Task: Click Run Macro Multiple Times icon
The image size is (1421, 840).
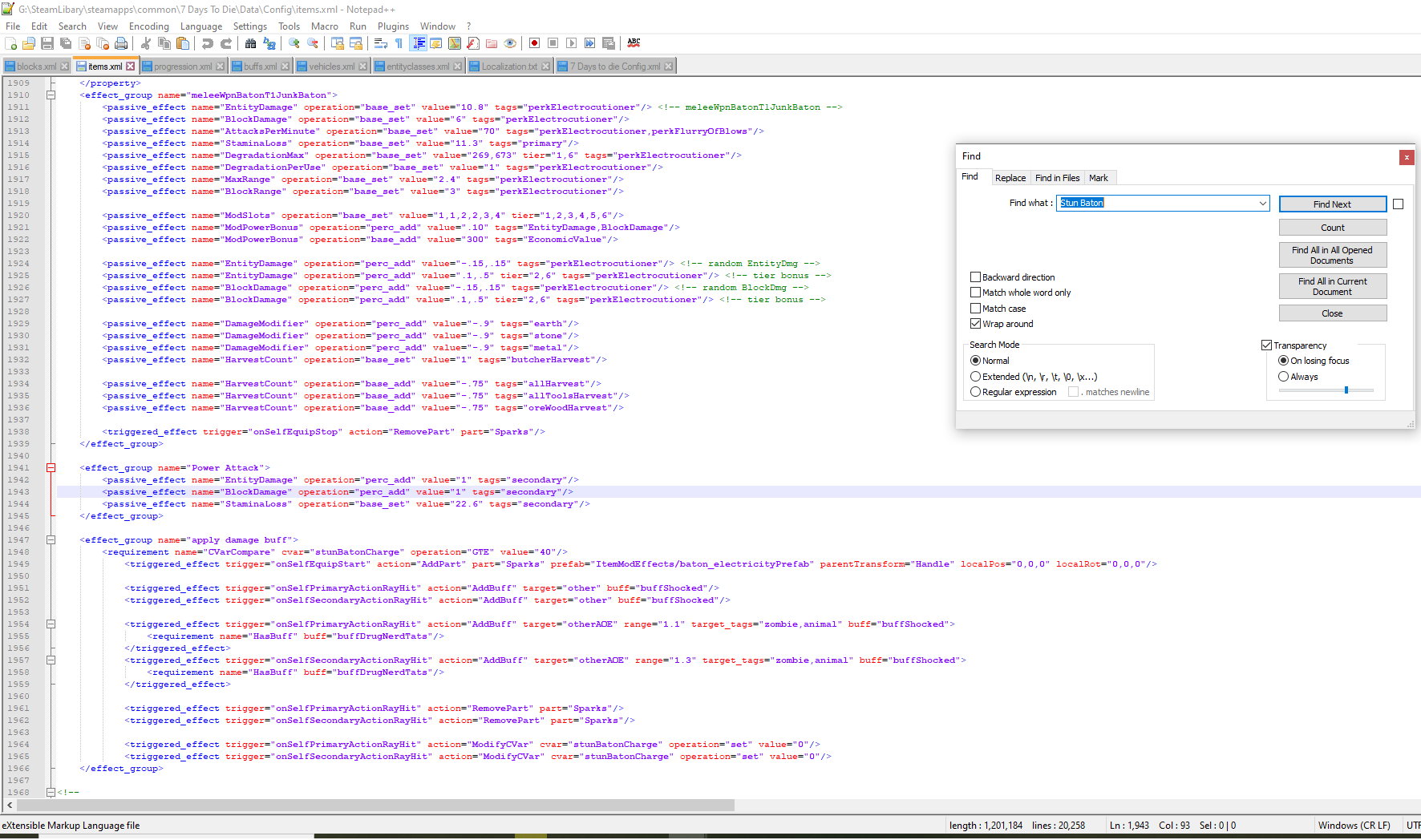Action: click(590, 43)
